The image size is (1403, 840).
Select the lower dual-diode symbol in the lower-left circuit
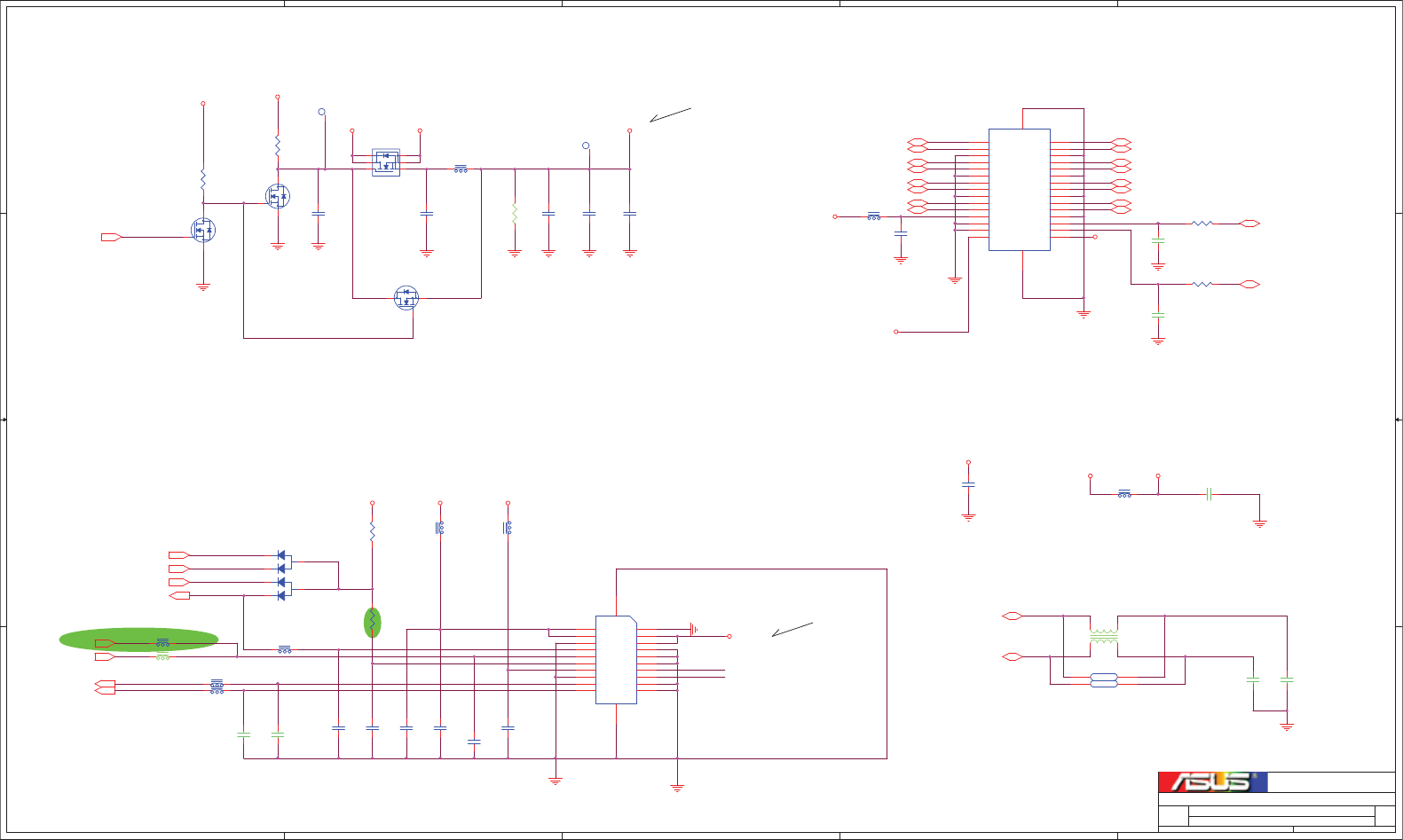[x=284, y=589]
